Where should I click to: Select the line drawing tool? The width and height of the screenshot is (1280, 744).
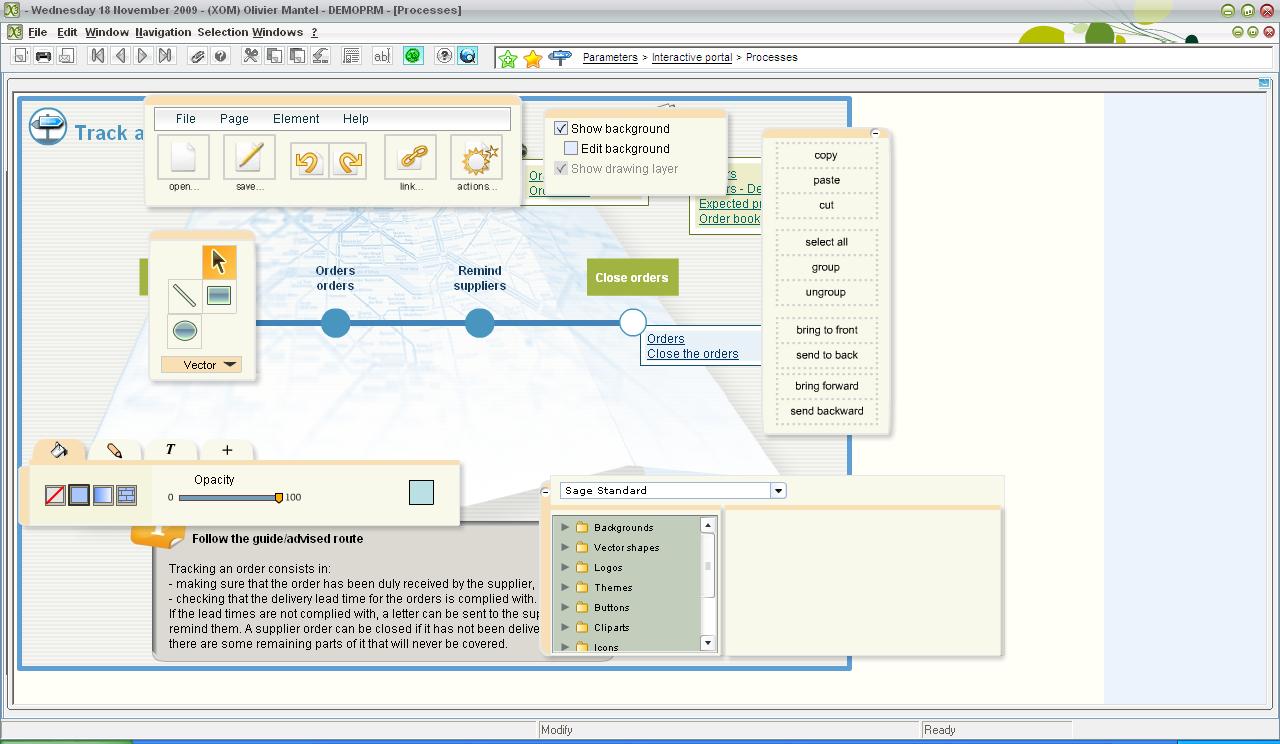point(184,295)
